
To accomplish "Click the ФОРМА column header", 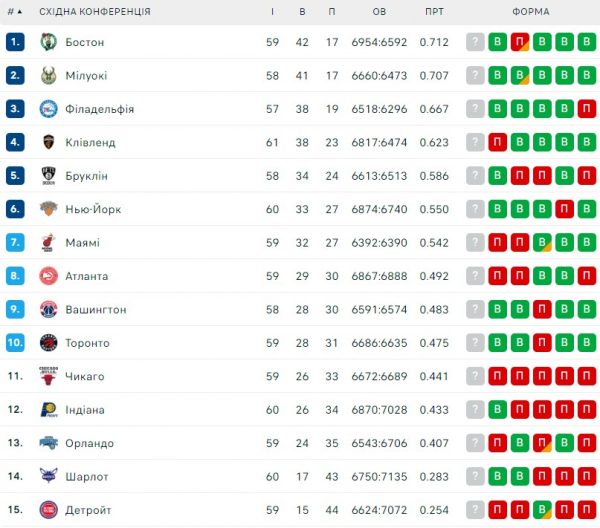I will (x=531, y=11).
